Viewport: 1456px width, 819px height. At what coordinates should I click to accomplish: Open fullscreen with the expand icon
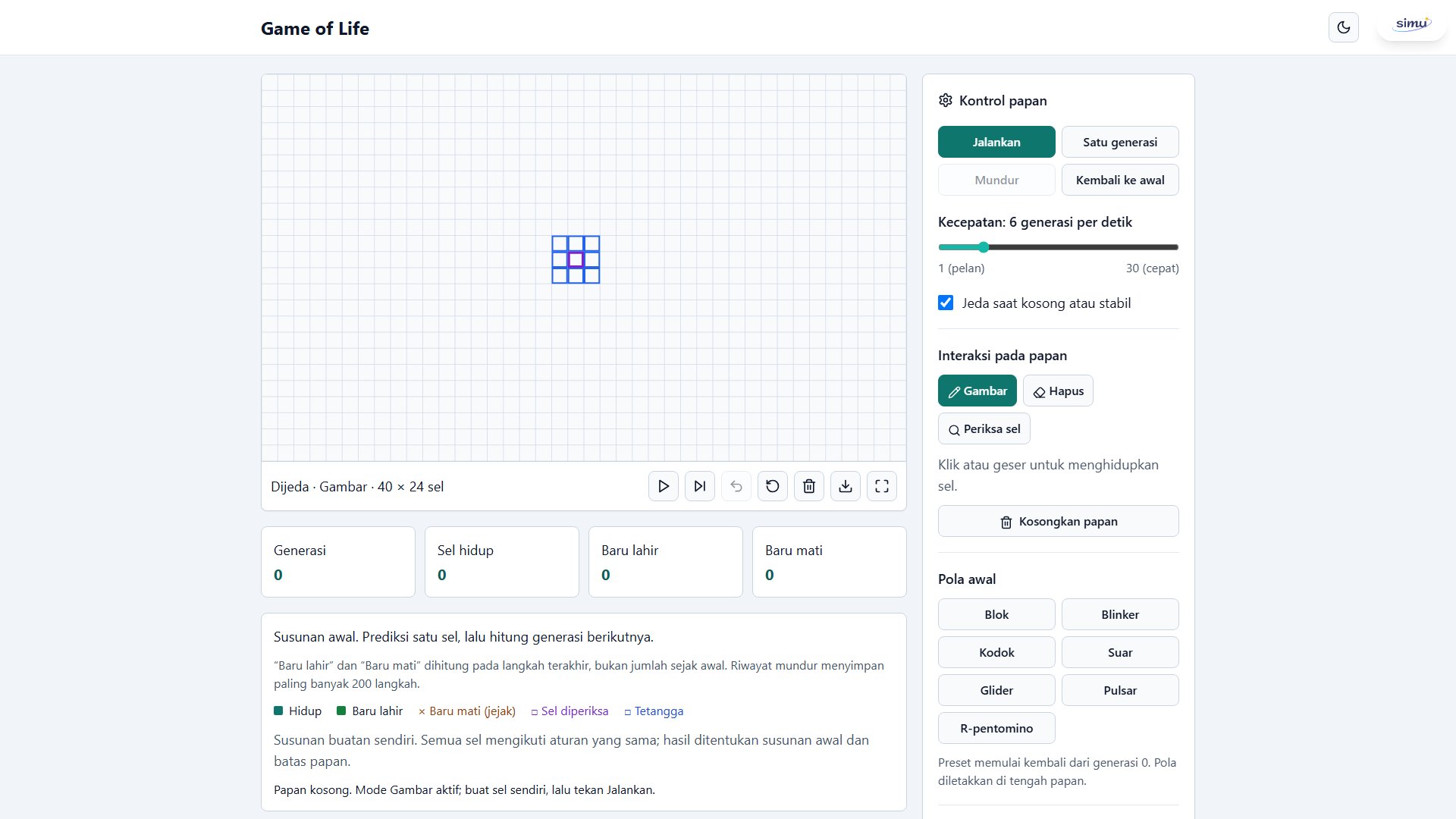(882, 486)
